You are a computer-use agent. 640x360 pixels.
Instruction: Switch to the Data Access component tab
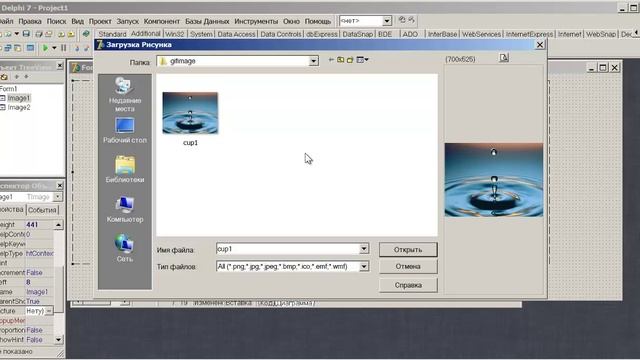[236, 34]
